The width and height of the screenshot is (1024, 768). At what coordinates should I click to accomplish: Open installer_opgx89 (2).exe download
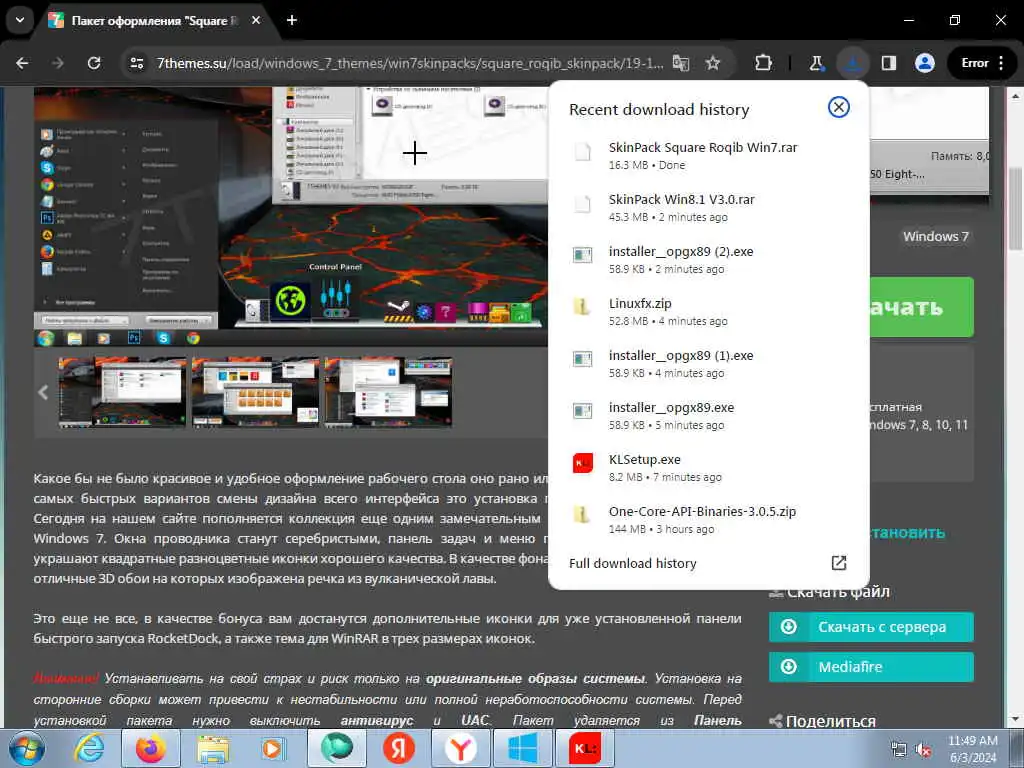point(709,259)
